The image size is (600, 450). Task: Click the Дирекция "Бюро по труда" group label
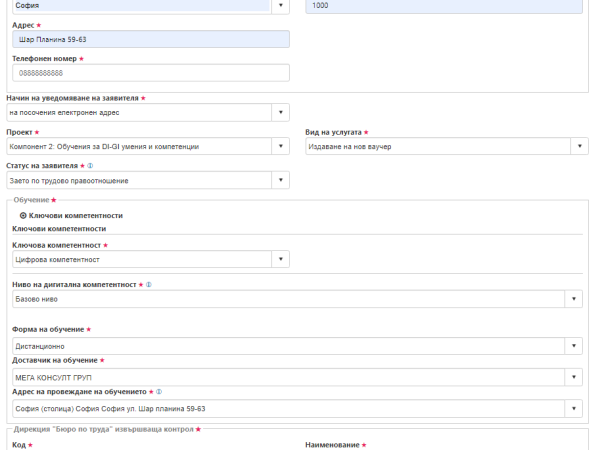(x=103, y=429)
